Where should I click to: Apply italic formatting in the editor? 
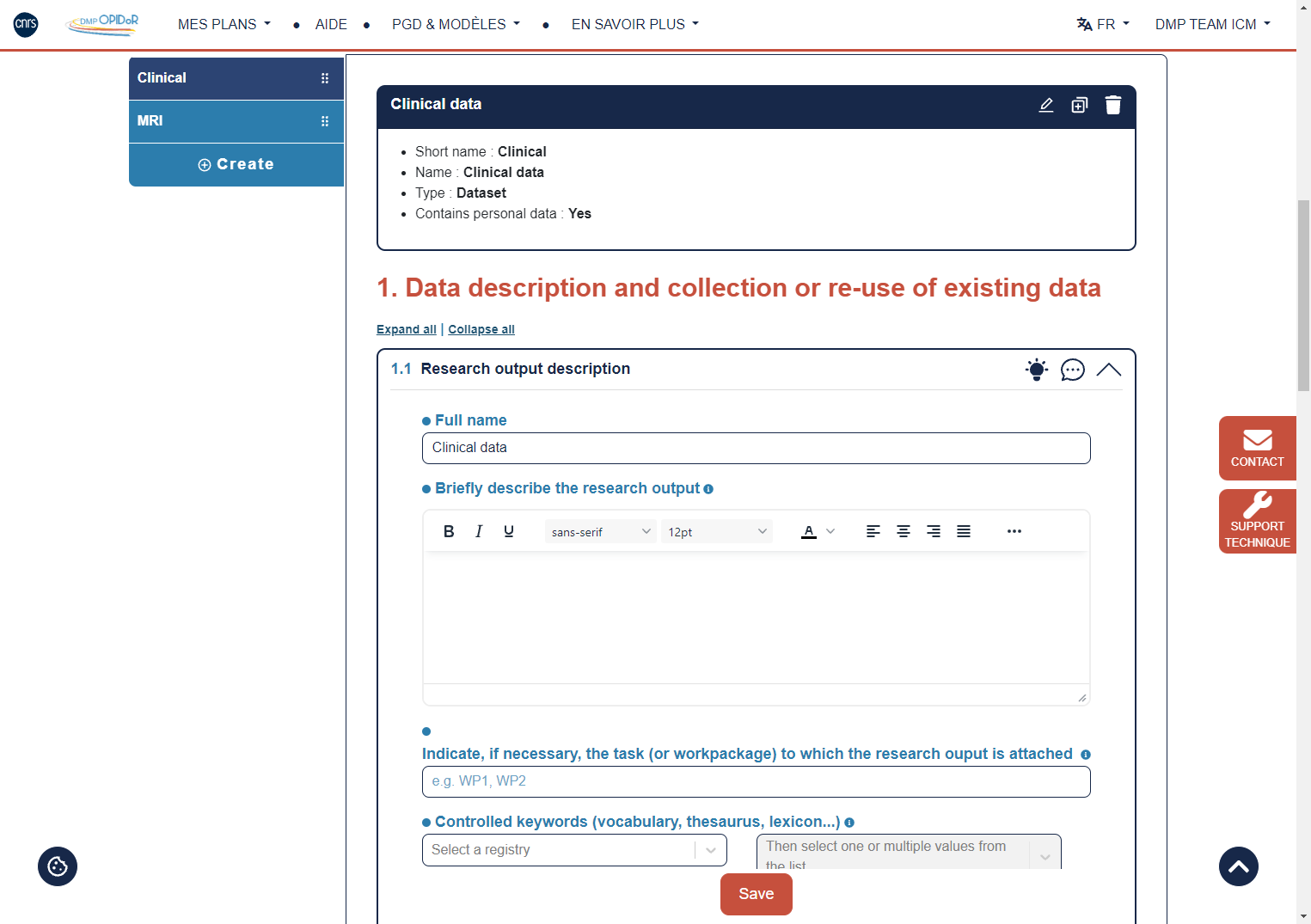(x=479, y=531)
